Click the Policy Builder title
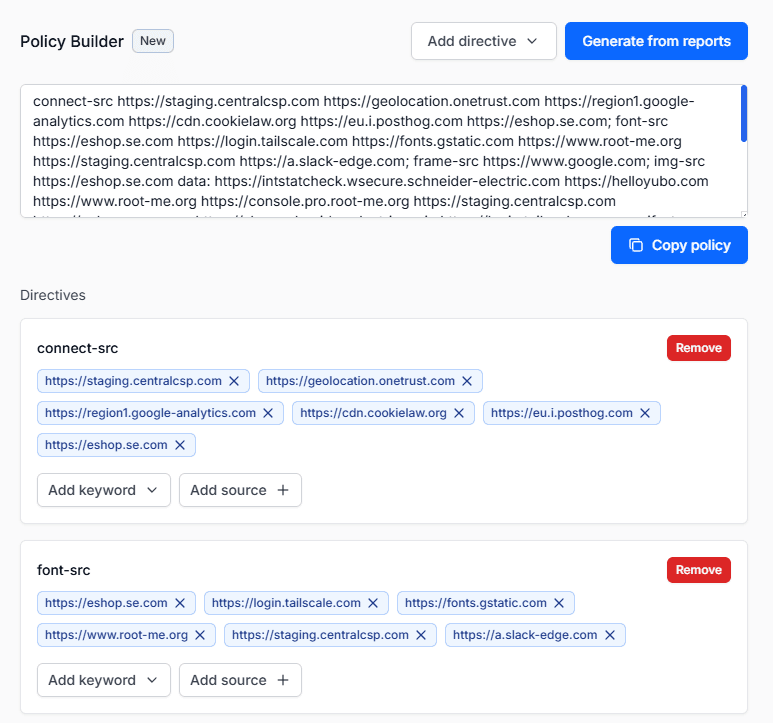 click(72, 41)
